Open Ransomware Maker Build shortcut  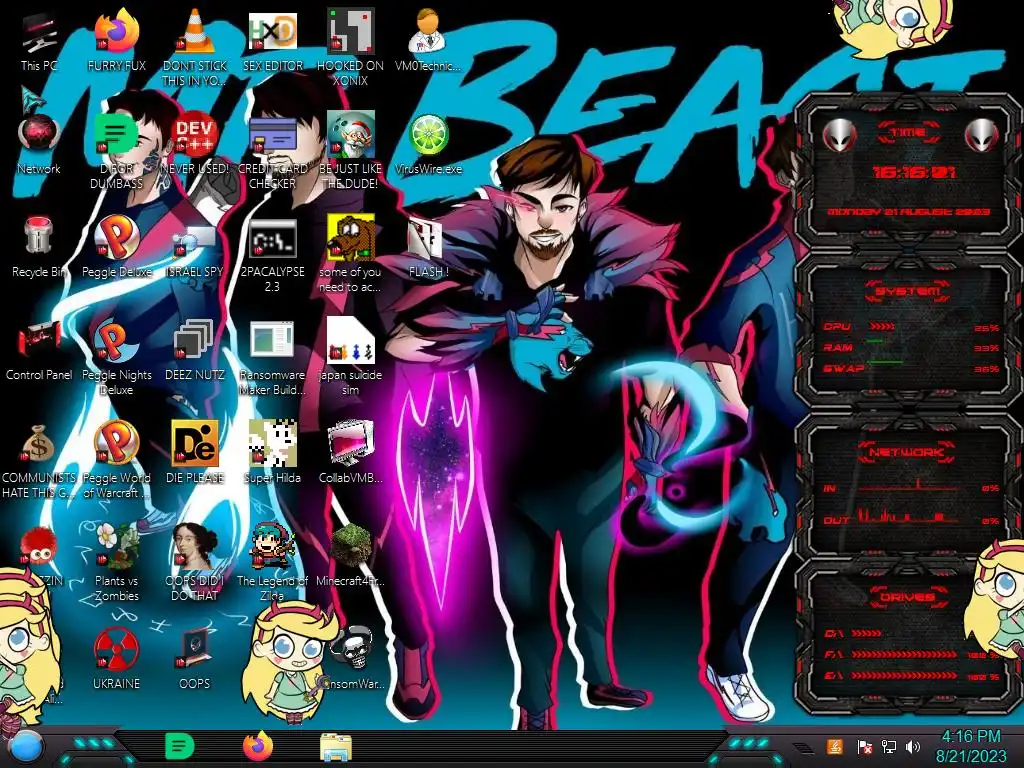272,340
